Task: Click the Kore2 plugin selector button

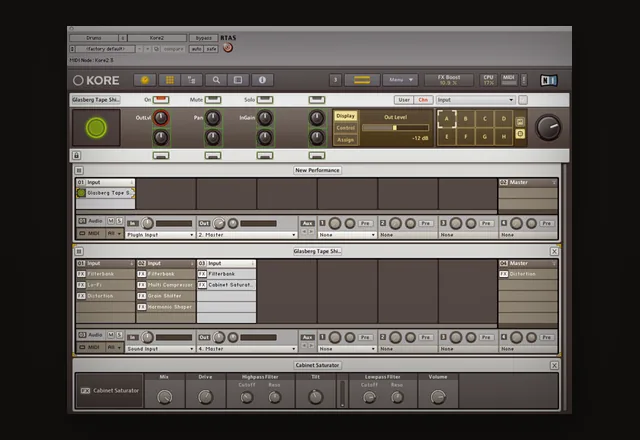Action: [157, 38]
